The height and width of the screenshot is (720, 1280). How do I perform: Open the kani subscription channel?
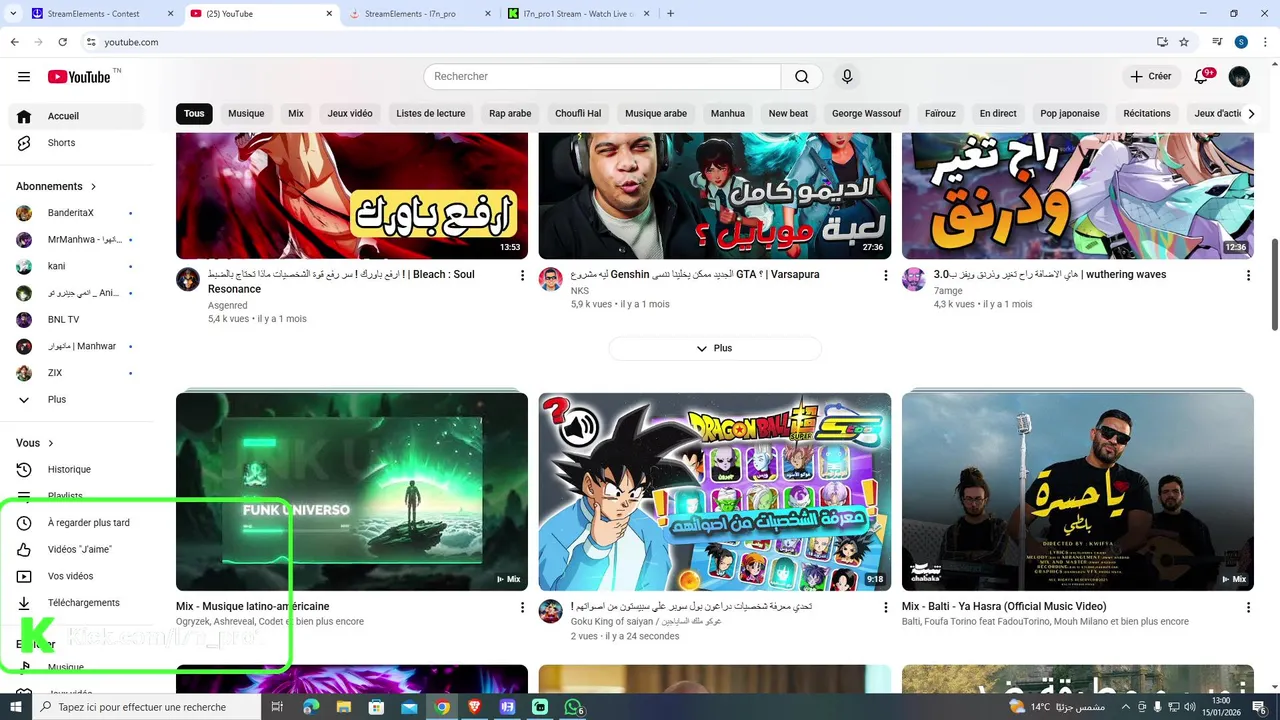[76, 266]
